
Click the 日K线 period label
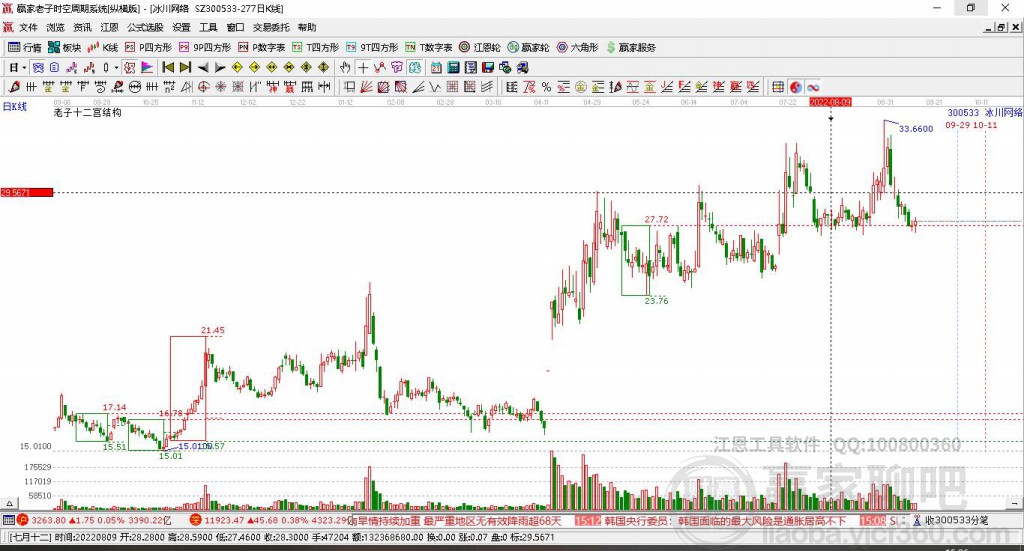pos(14,106)
